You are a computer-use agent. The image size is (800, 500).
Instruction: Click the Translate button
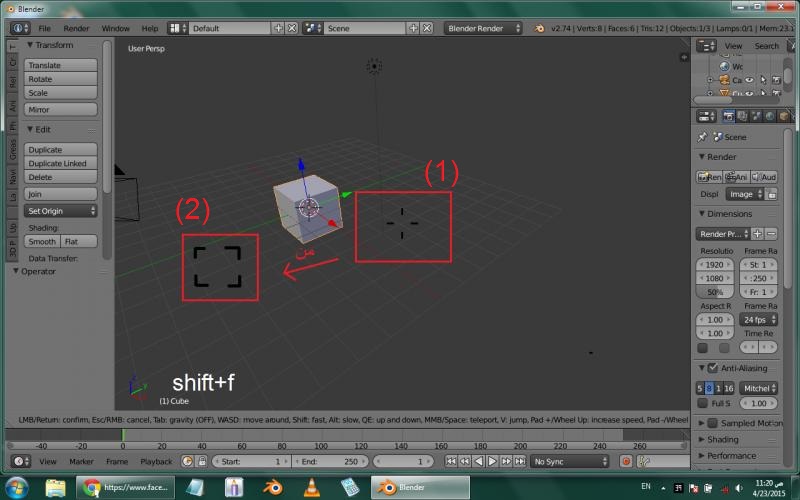pos(61,65)
